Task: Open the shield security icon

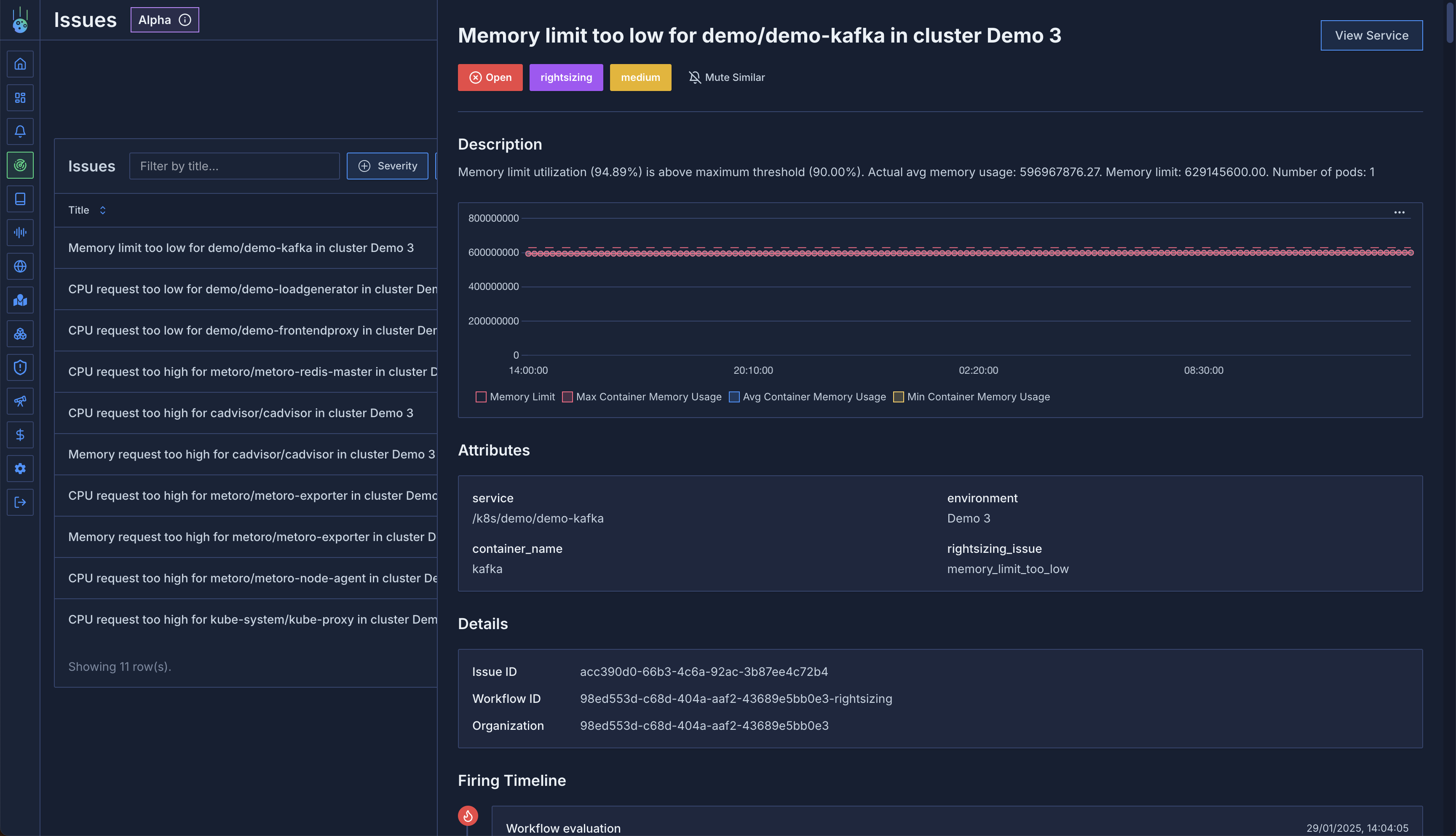Action: click(x=20, y=367)
